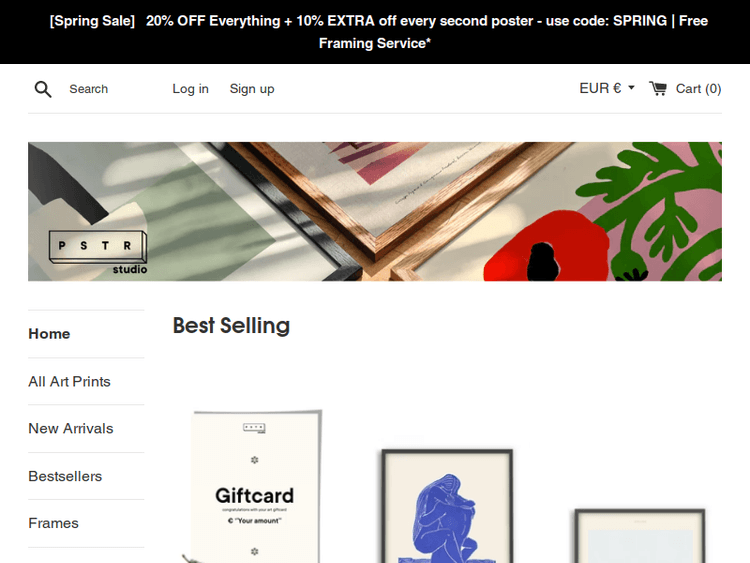Open the light blue framed print
The image size is (750, 563).
click(x=640, y=536)
